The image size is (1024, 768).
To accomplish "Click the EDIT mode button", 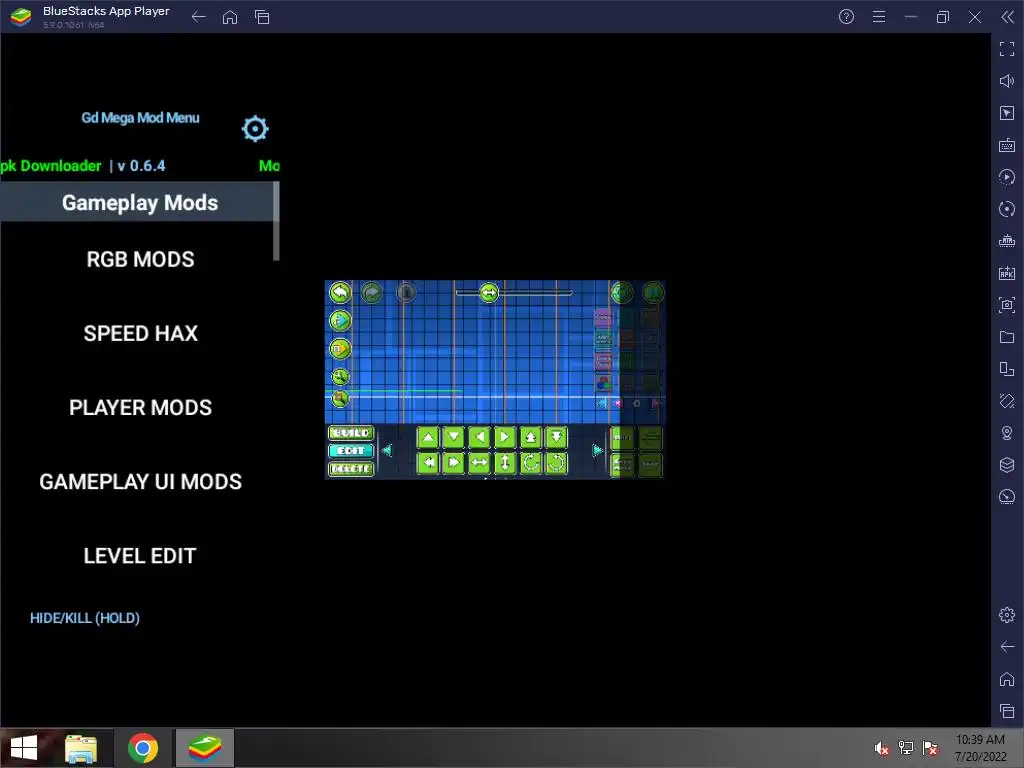I will [x=351, y=451].
